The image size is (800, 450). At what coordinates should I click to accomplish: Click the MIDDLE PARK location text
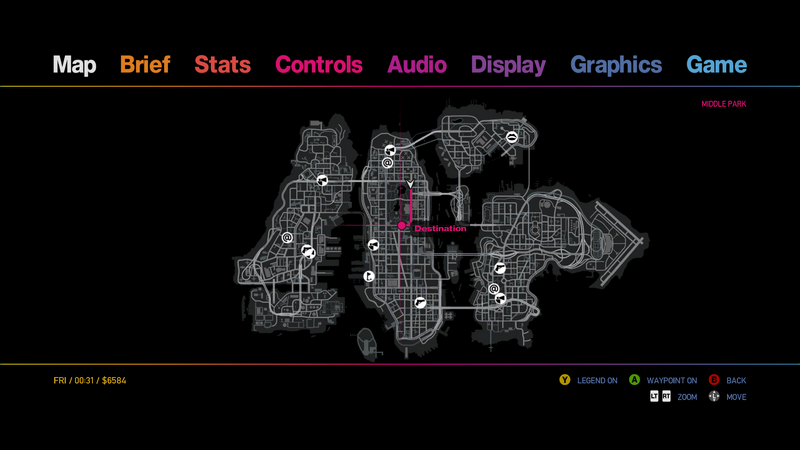point(723,104)
